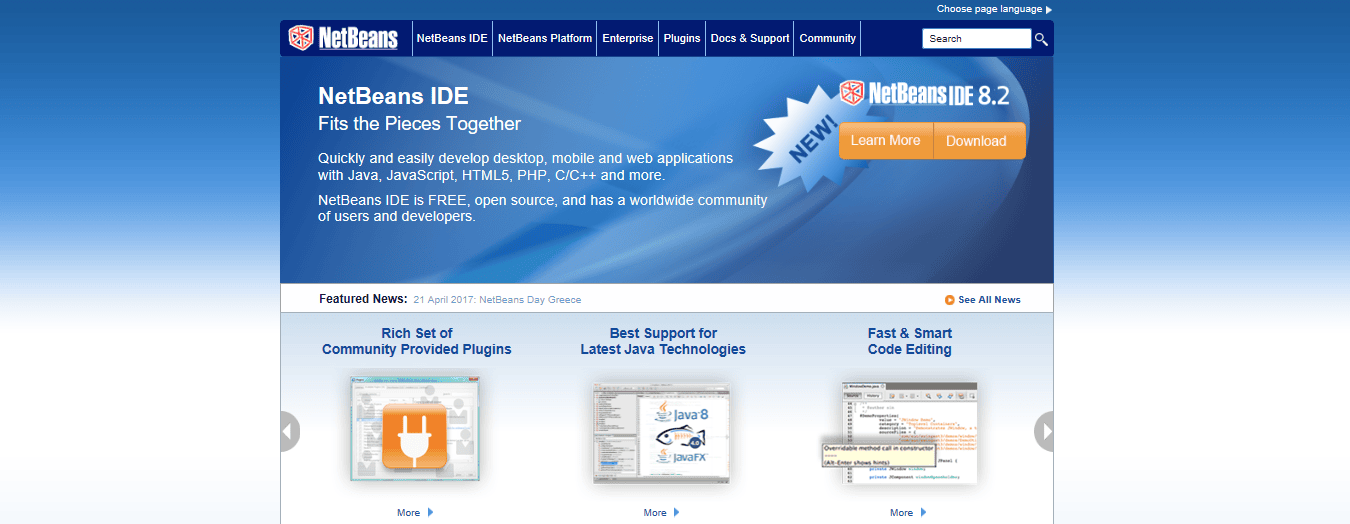Show the previous carousel slide
Image resolution: width=1350 pixels, height=524 pixels.
pos(289,431)
